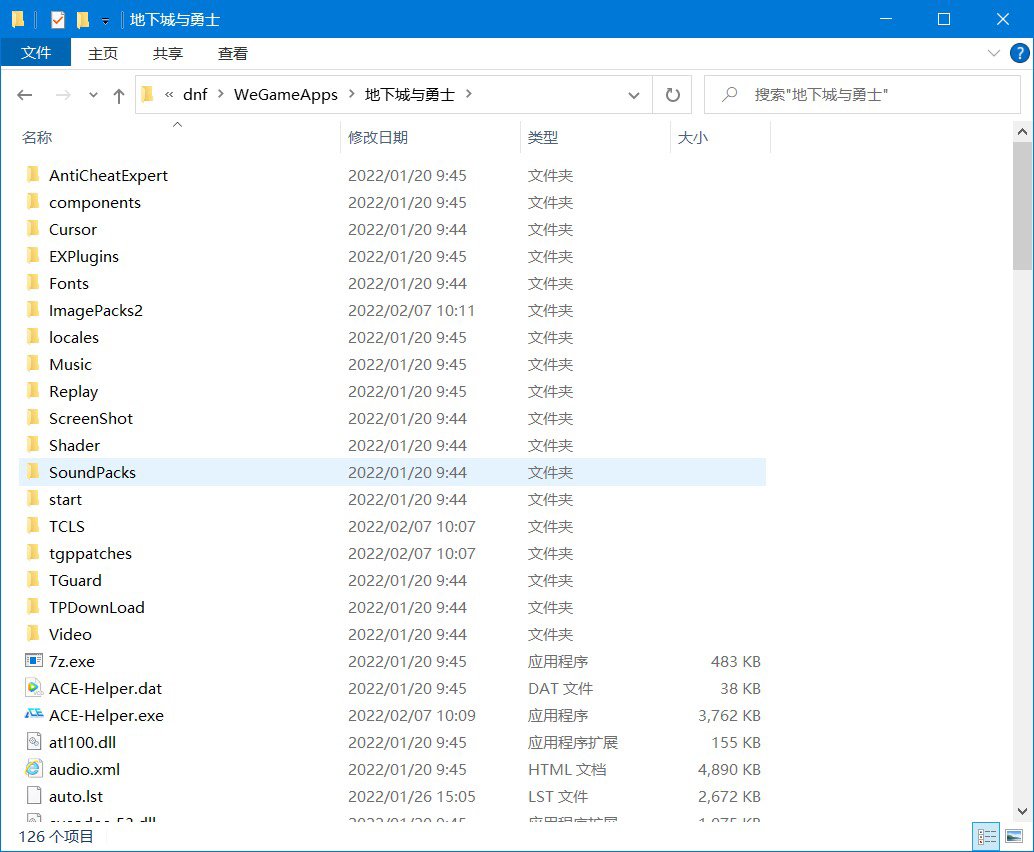The image size is (1034, 852).
Task: Go back with the back arrow
Action: click(x=25, y=95)
